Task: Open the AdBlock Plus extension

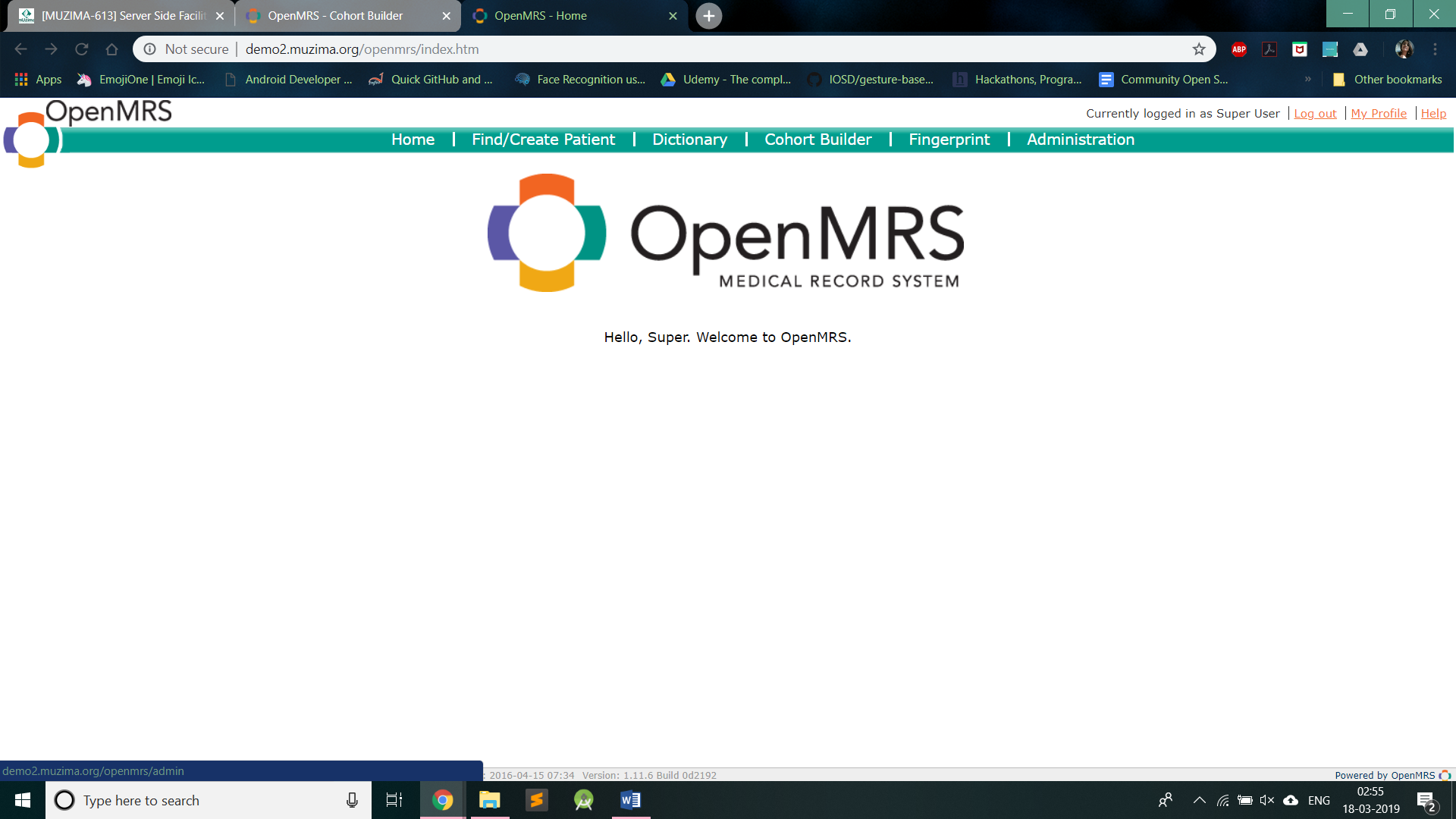Action: (x=1239, y=49)
